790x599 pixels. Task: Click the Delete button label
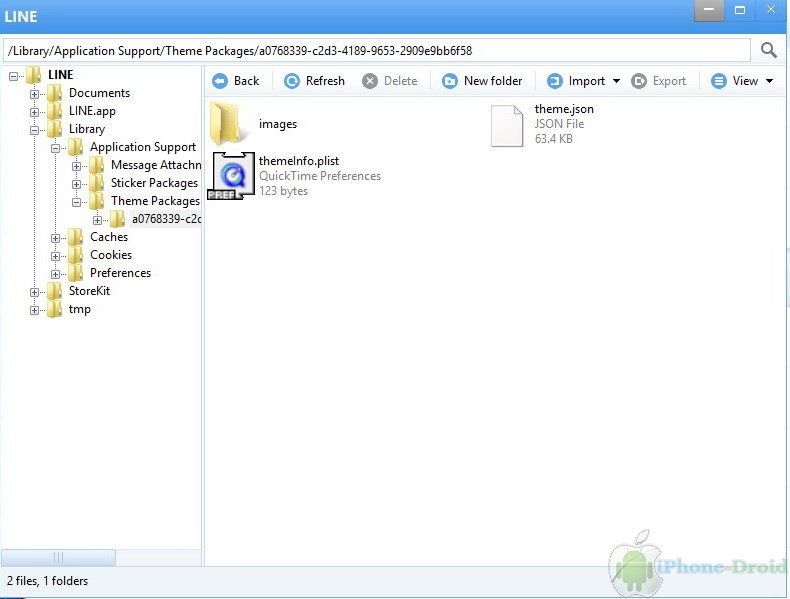[x=401, y=81]
